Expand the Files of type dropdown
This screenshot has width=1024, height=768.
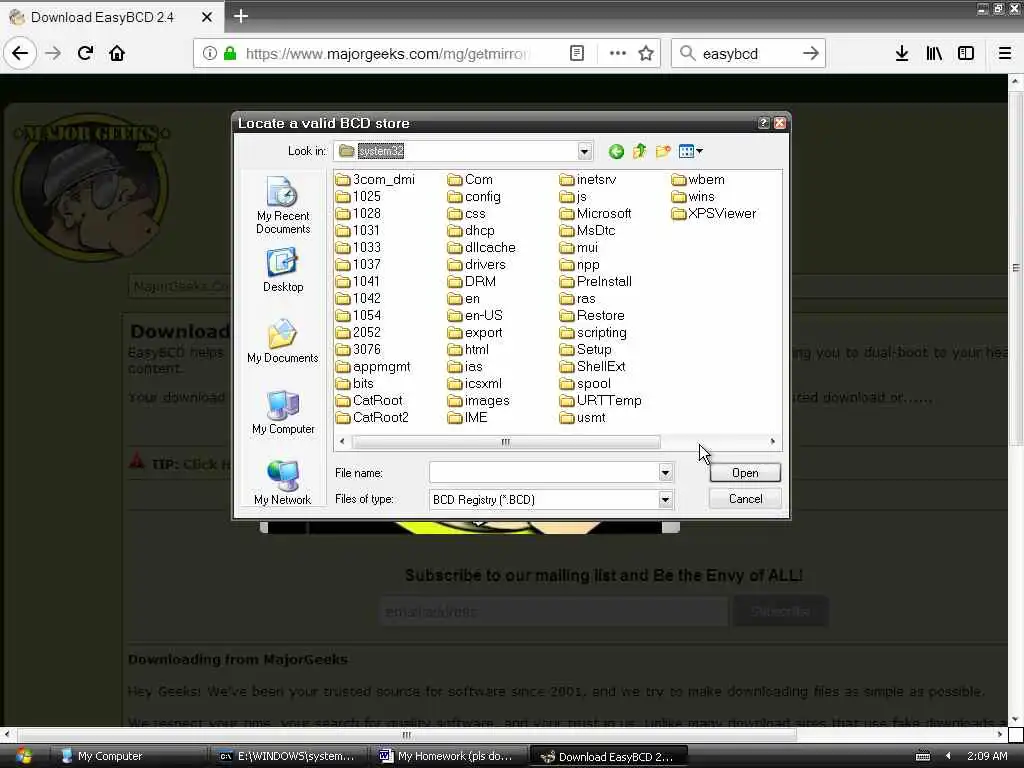pos(665,500)
